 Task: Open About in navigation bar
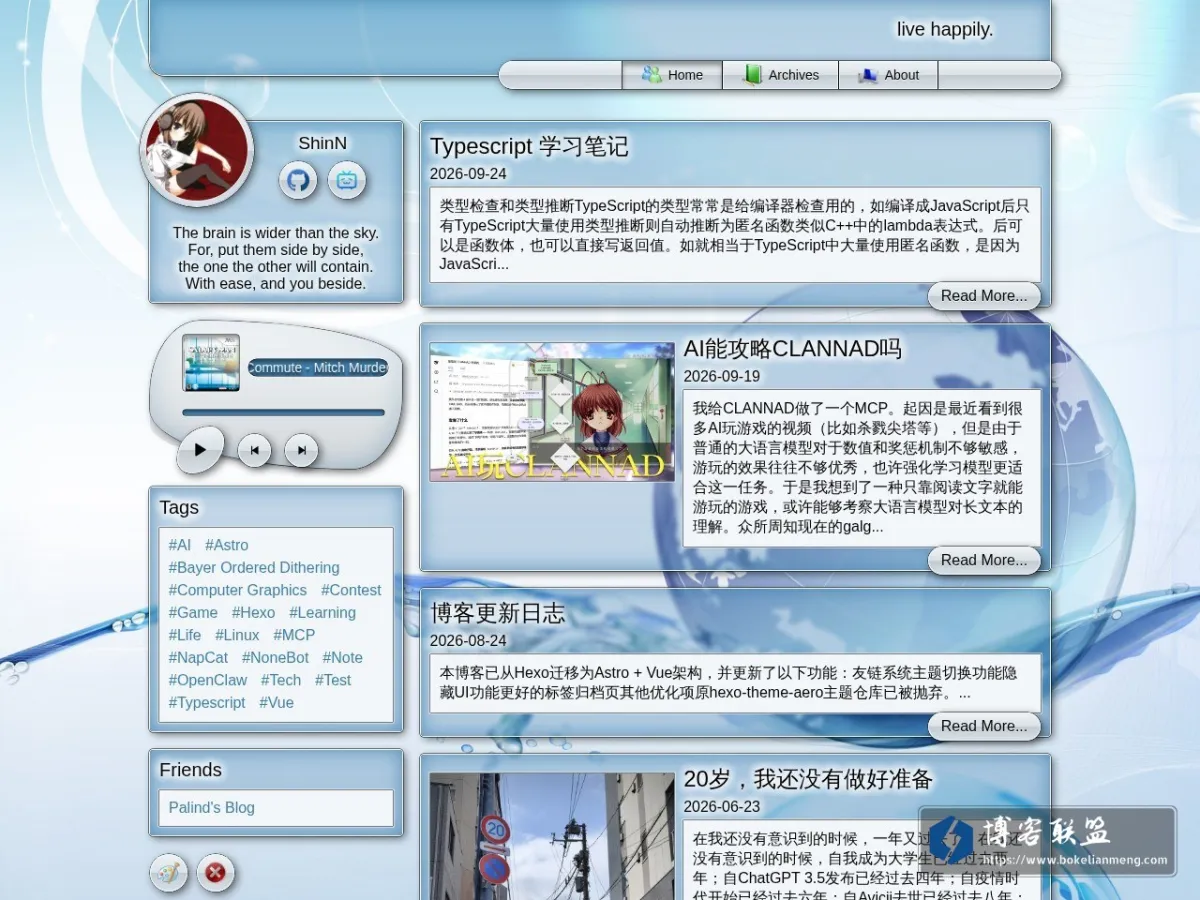click(x=888, y=75)
